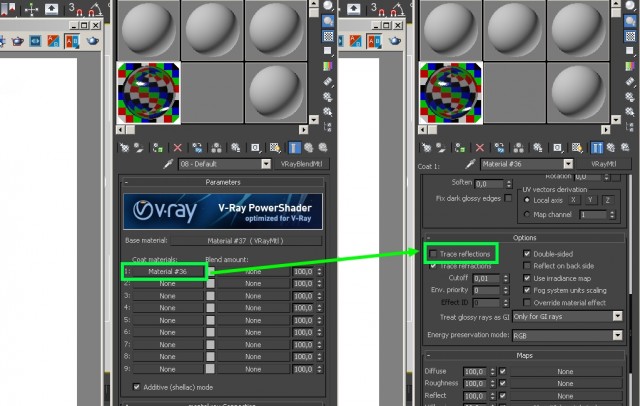This screenshot has width=640, height=406.
Task: Open 08 - Default material name dropdown
Action: tap(266, 164)
